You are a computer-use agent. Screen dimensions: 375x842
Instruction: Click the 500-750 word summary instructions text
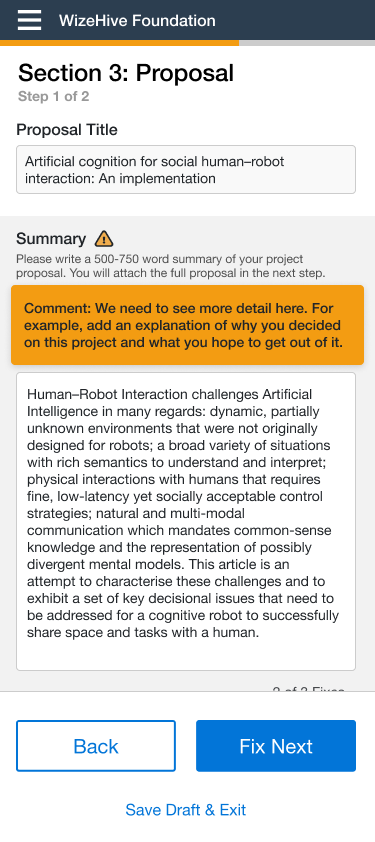click(x=170, y=266)
